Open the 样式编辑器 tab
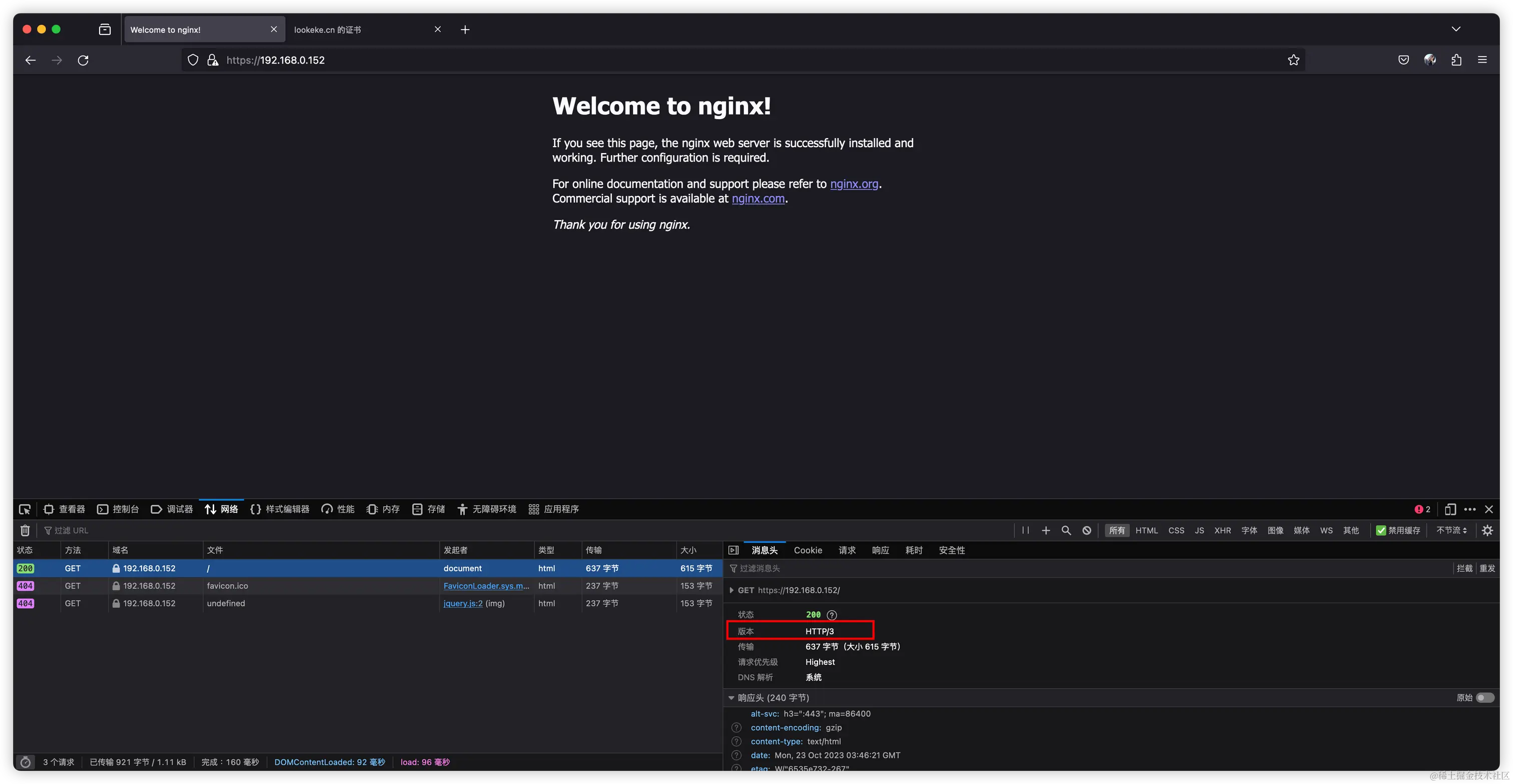Viewport: 1513px width, 784px height. pos(280,509)
